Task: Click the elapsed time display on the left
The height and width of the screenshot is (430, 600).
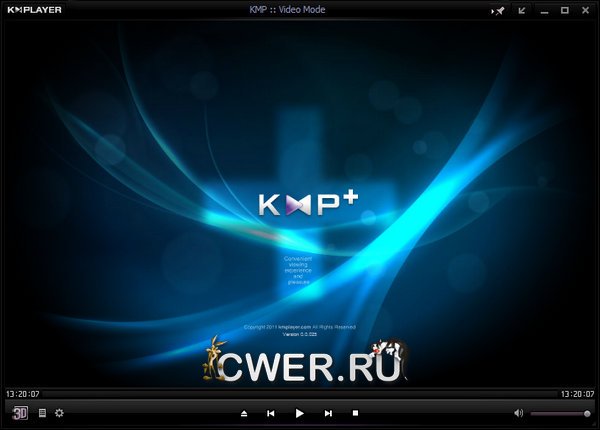Action: pos(23,394)
